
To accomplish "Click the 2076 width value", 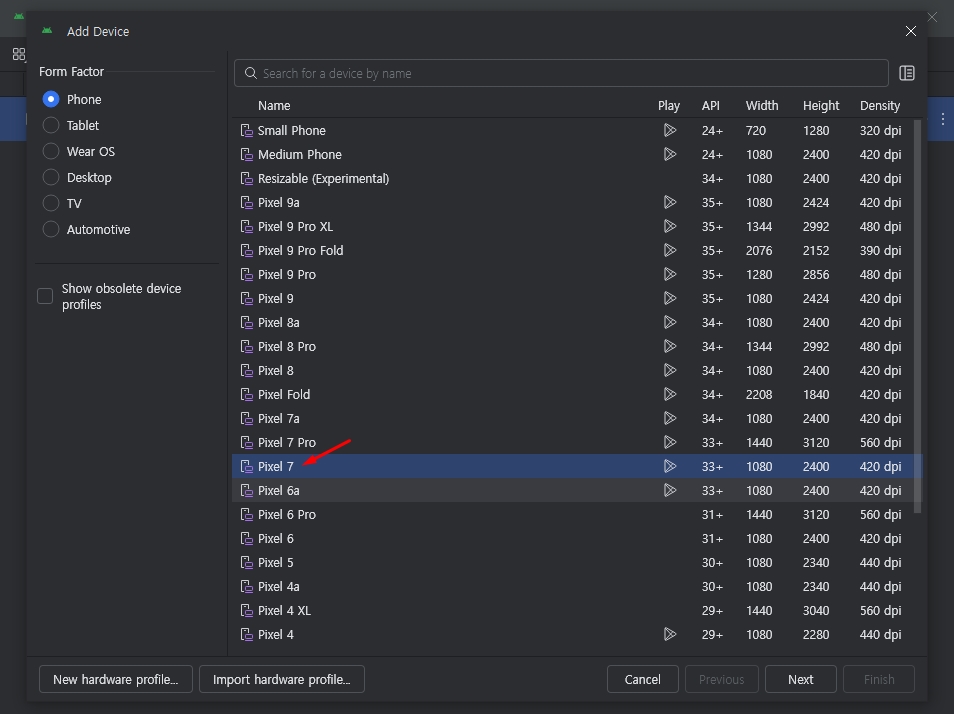I will coord(759,251).
